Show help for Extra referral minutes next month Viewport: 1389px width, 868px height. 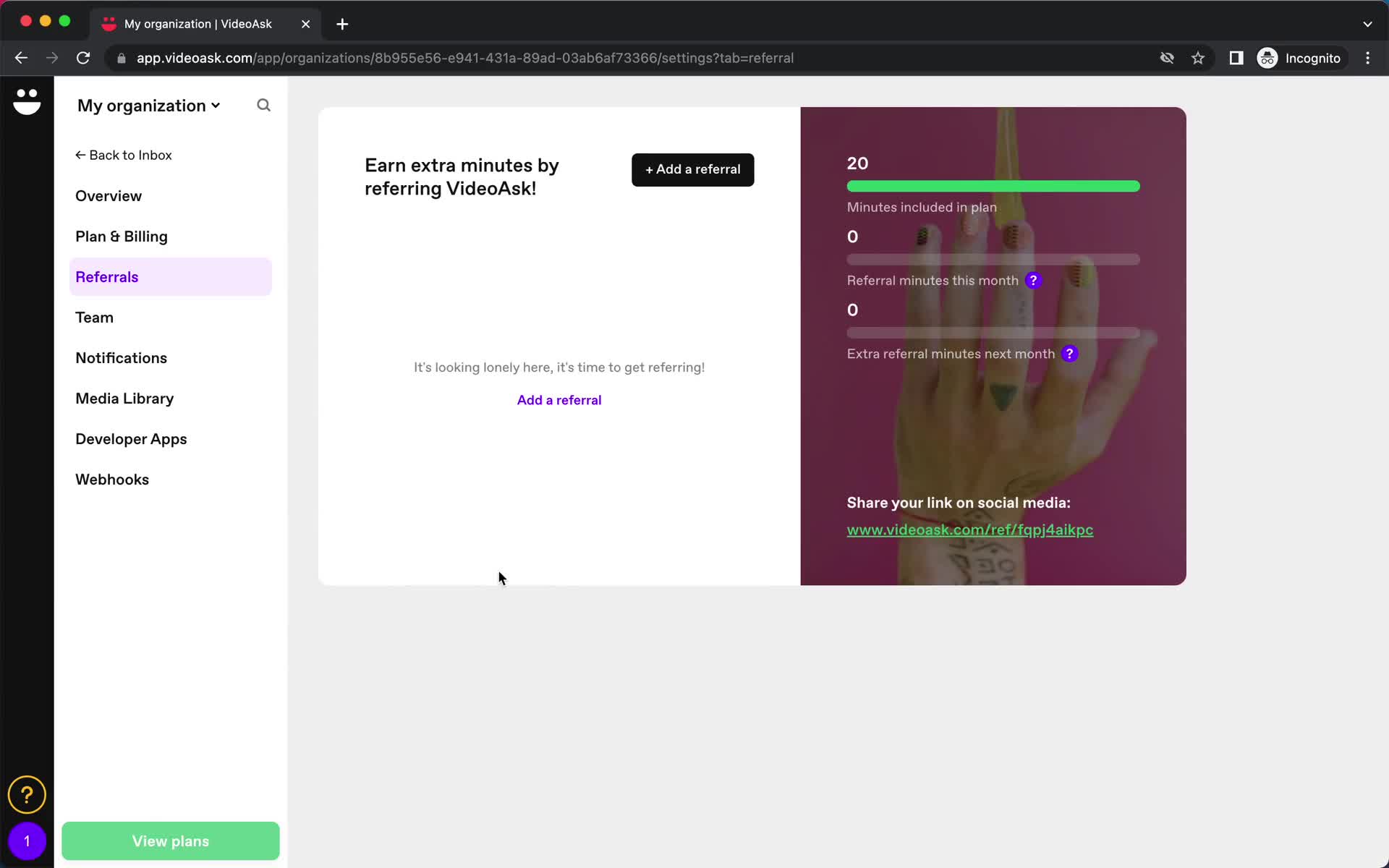[x=1069, y=354]
